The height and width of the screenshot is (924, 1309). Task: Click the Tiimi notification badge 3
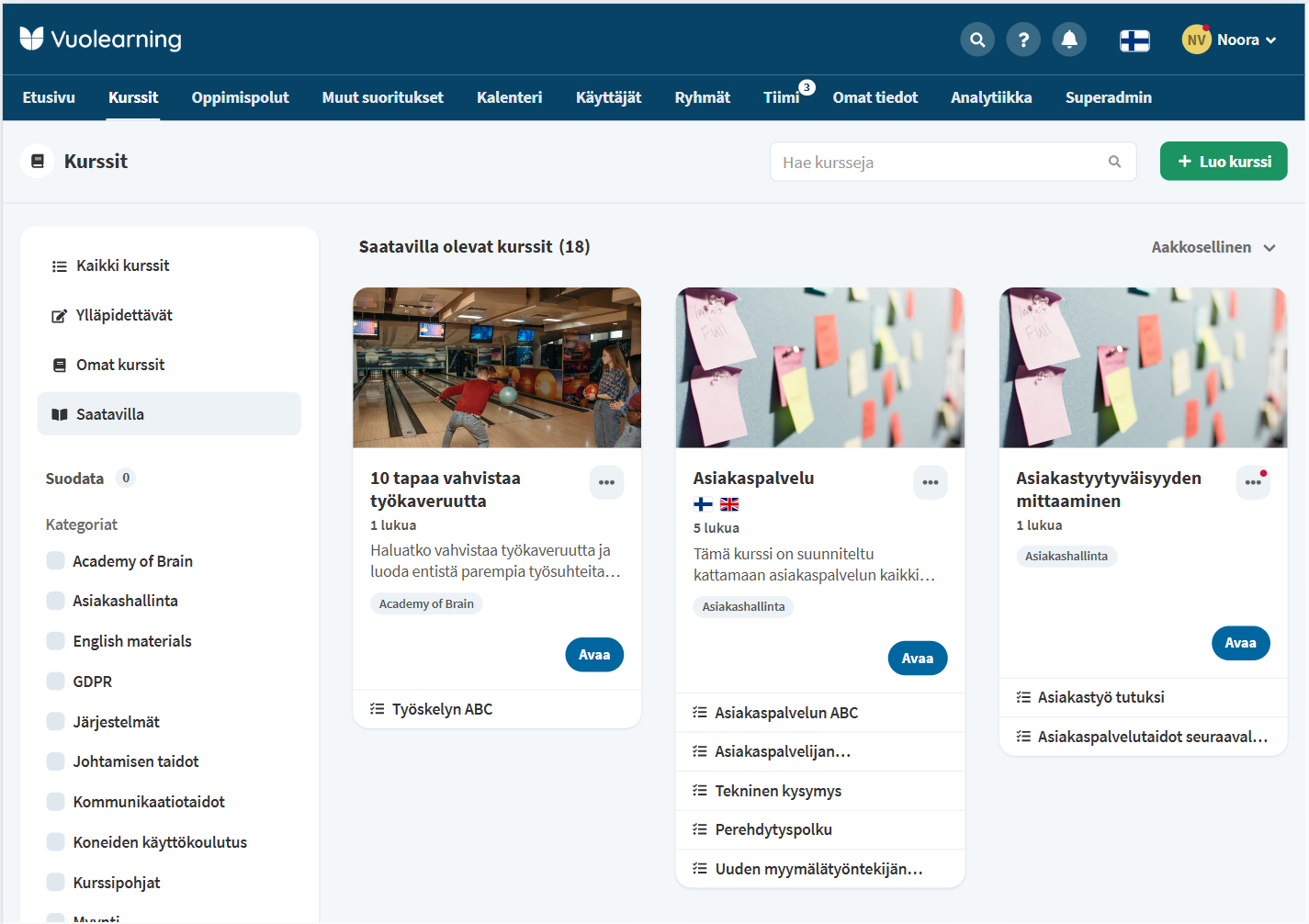(807, 87)
